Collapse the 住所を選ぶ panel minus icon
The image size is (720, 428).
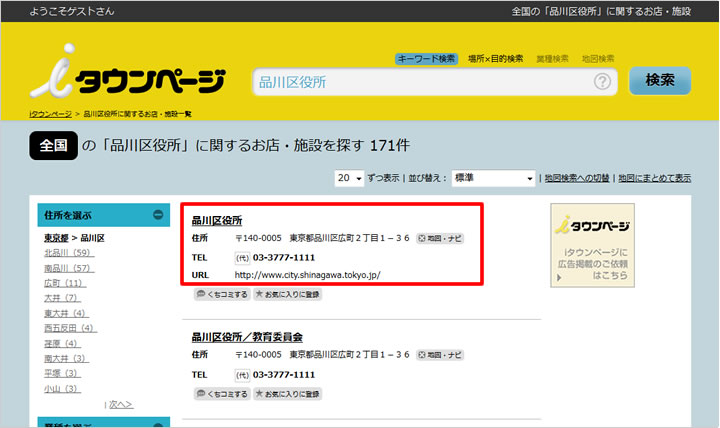(158, 214)
